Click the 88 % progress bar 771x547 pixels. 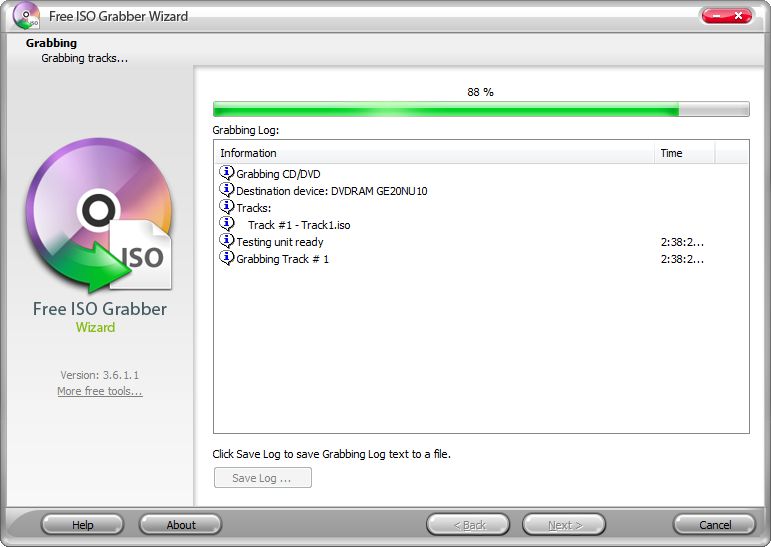(481, 109)
